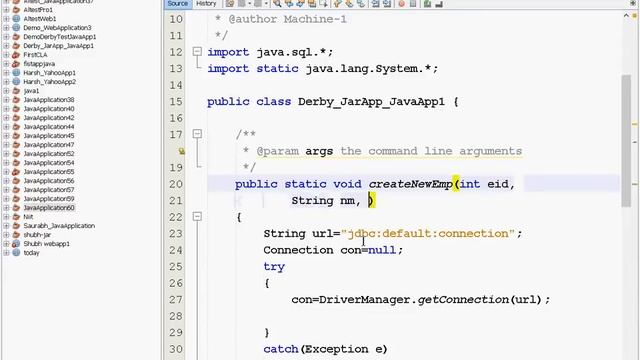Click the catch(Exception e) line

point(325,349)
